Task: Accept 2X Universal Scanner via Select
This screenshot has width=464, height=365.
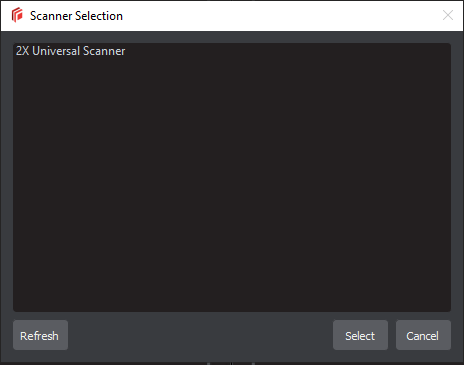Action: click(x=360, y=335)
